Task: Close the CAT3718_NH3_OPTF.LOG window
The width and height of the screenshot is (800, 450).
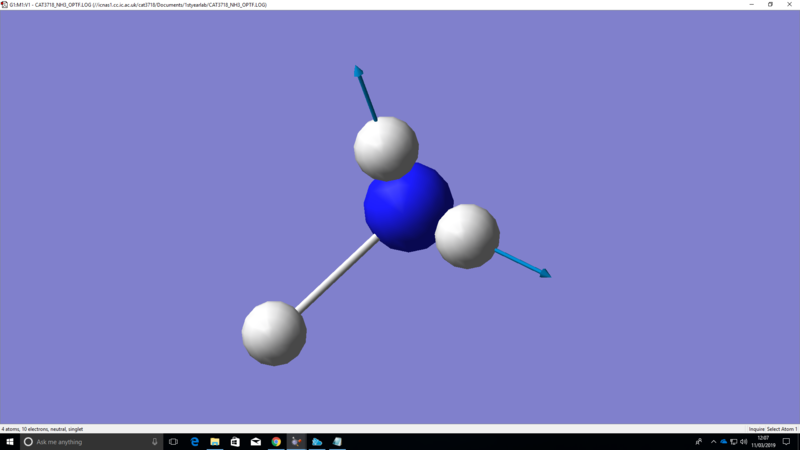Action: point(789,5)
